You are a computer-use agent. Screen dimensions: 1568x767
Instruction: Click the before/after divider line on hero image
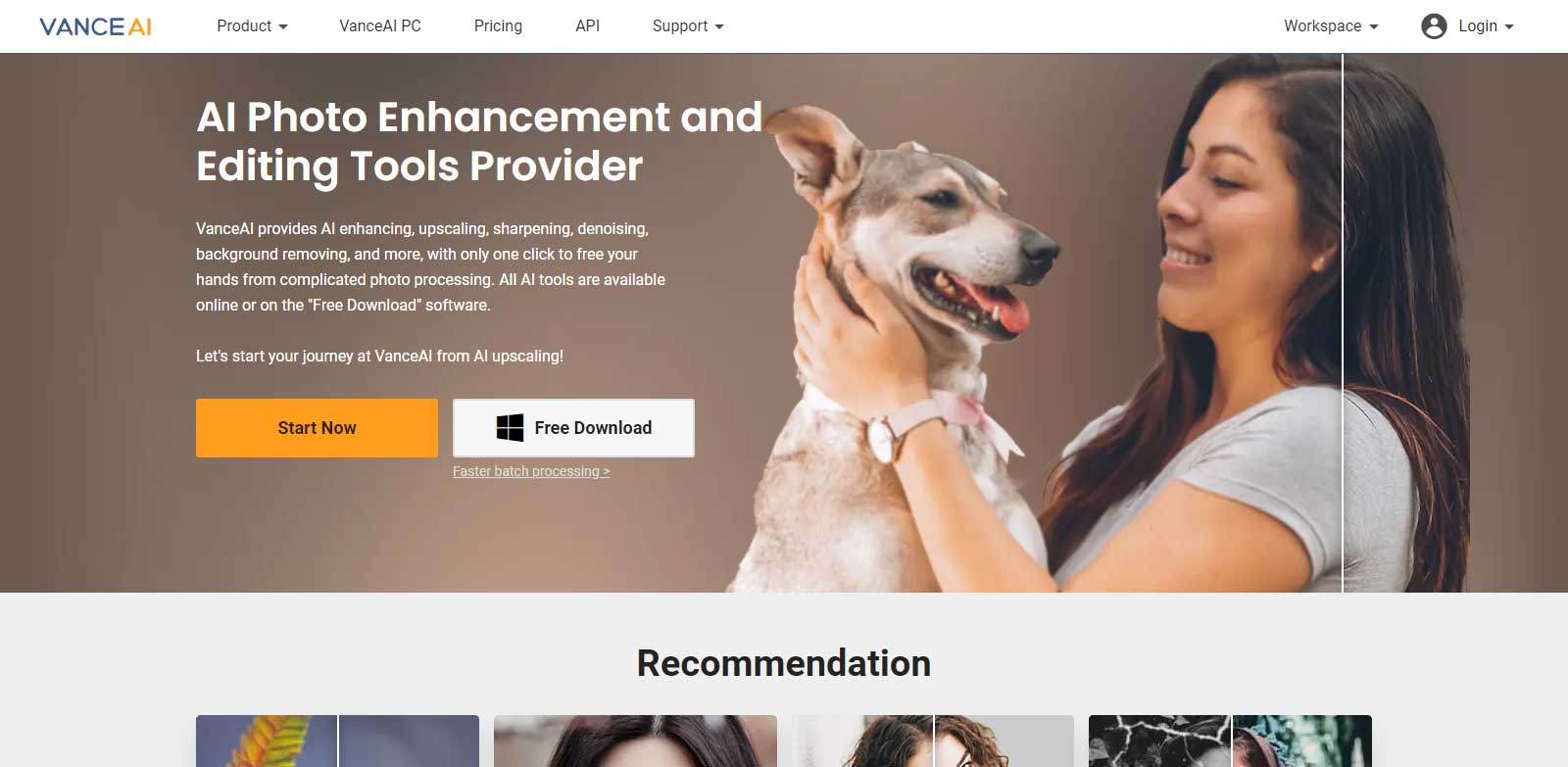(x=1343, y=323)
